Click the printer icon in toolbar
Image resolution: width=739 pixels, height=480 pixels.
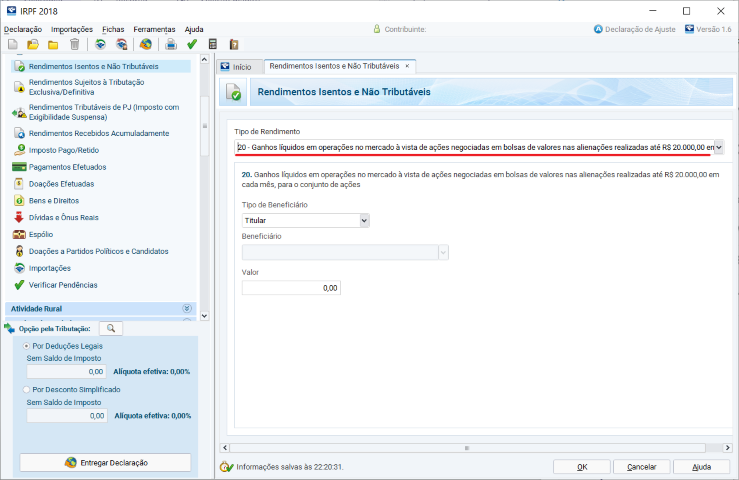[x=171, y=44]
